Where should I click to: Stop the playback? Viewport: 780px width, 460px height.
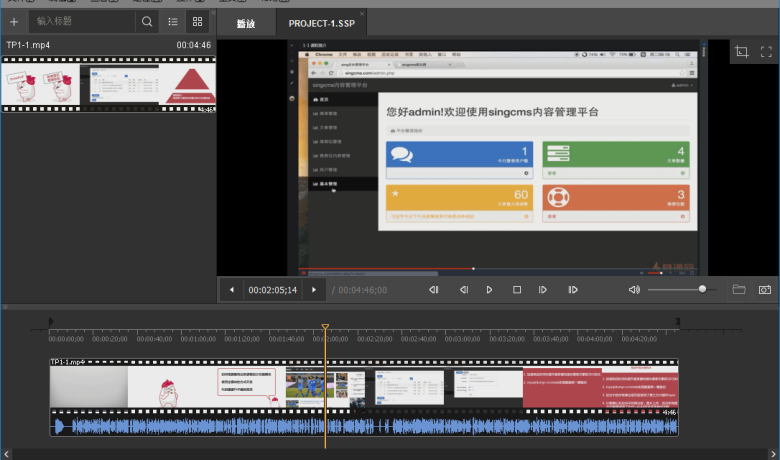click(x=517, y=289)
